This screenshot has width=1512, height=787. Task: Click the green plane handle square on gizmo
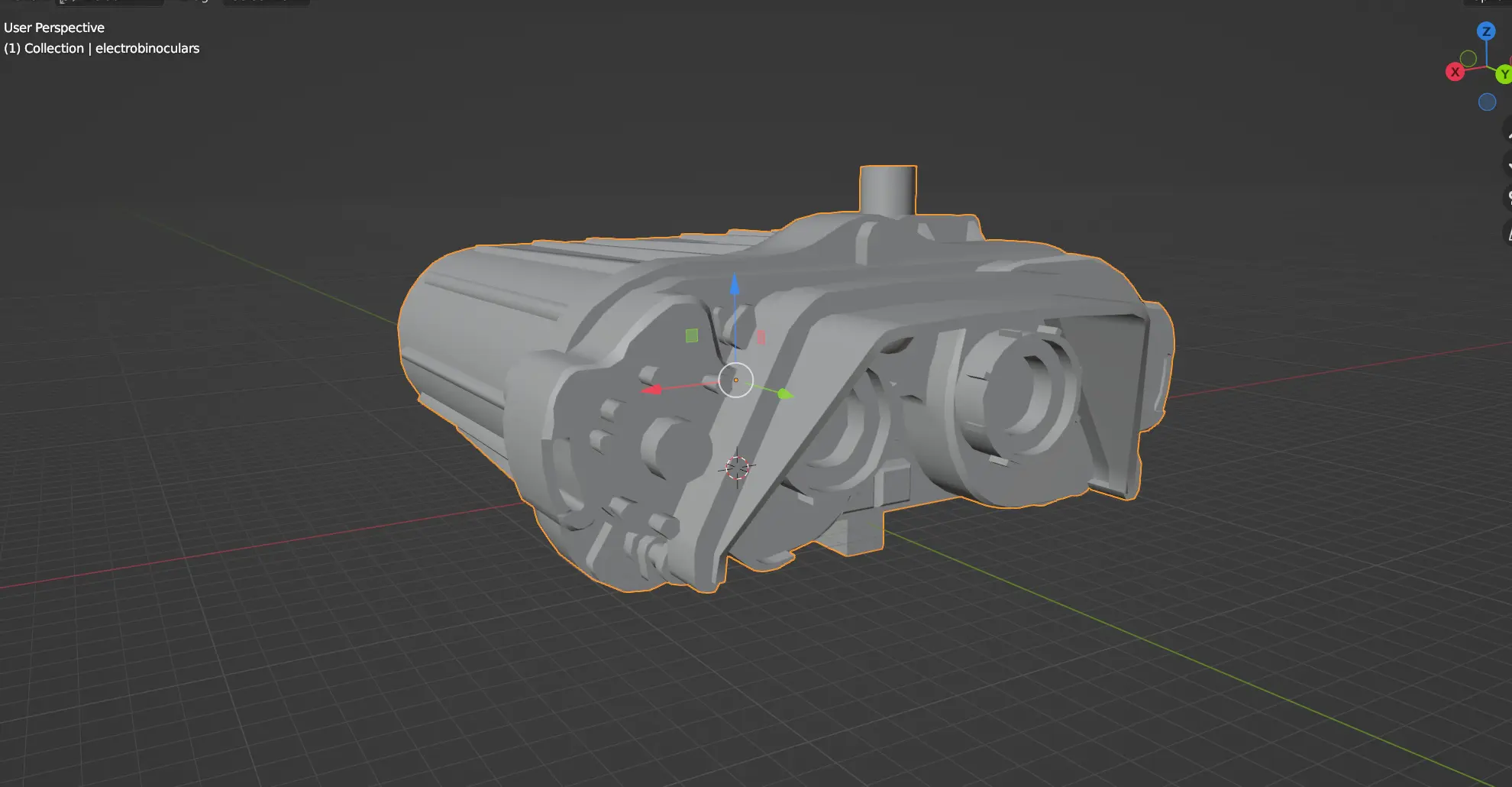(x=692, y=335)
